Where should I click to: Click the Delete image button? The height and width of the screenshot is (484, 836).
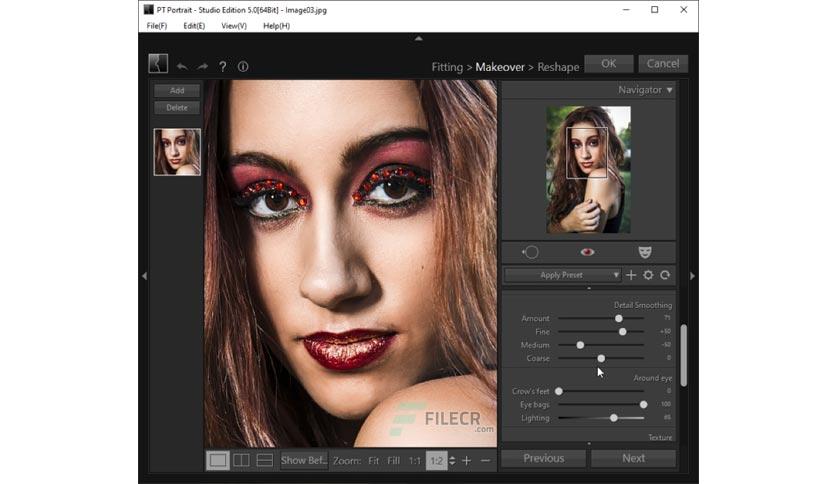[177, 108]
